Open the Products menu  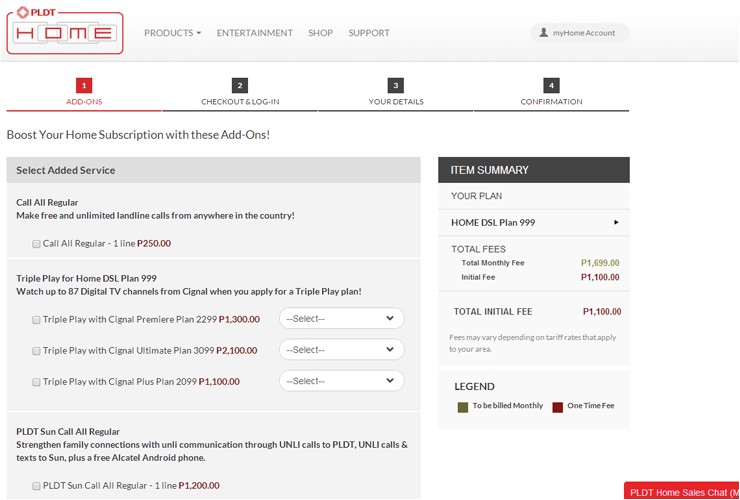click(x=172, y=33)
